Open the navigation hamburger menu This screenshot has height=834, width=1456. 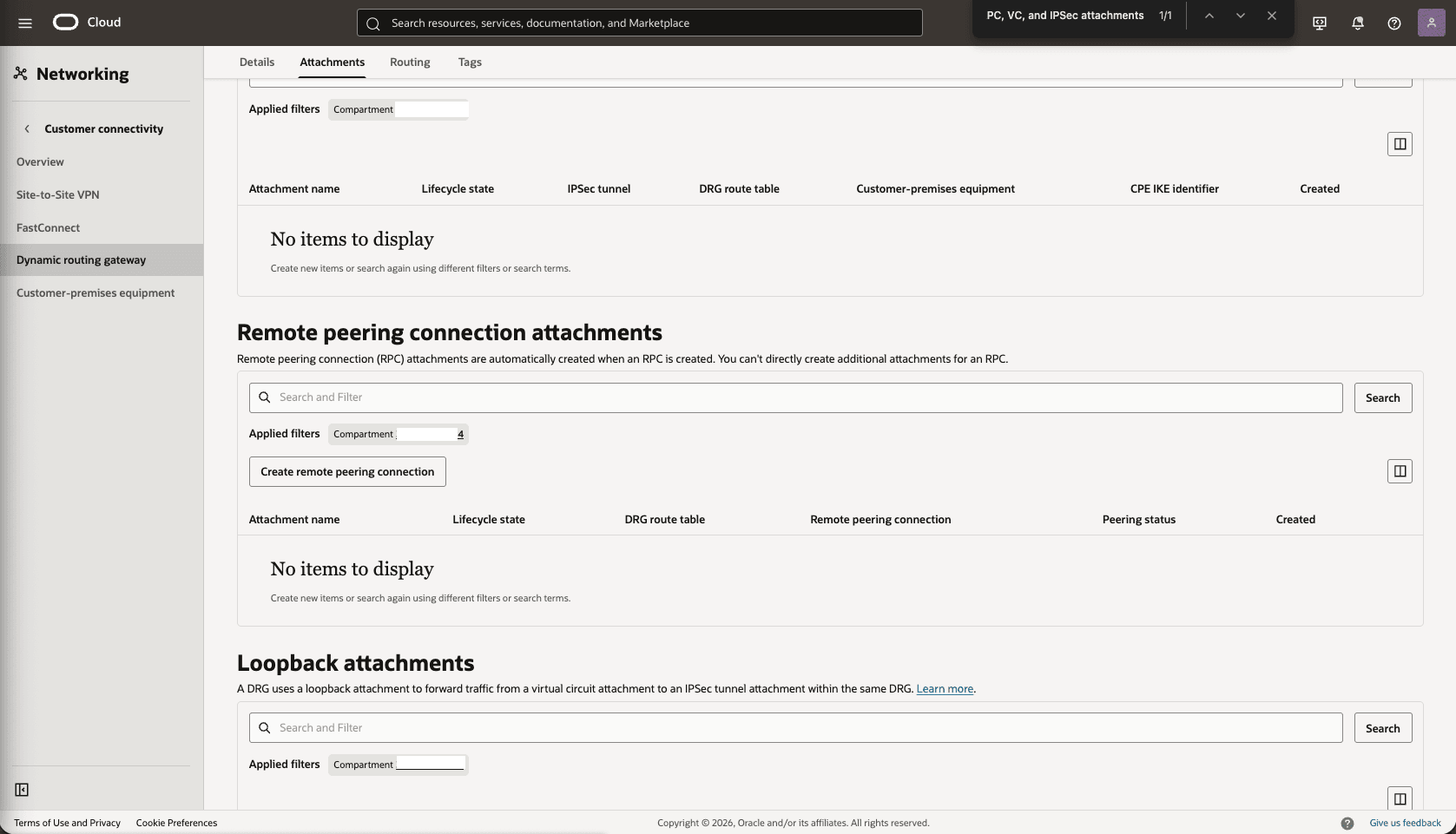pyautogui.click(x=24, y=23)
